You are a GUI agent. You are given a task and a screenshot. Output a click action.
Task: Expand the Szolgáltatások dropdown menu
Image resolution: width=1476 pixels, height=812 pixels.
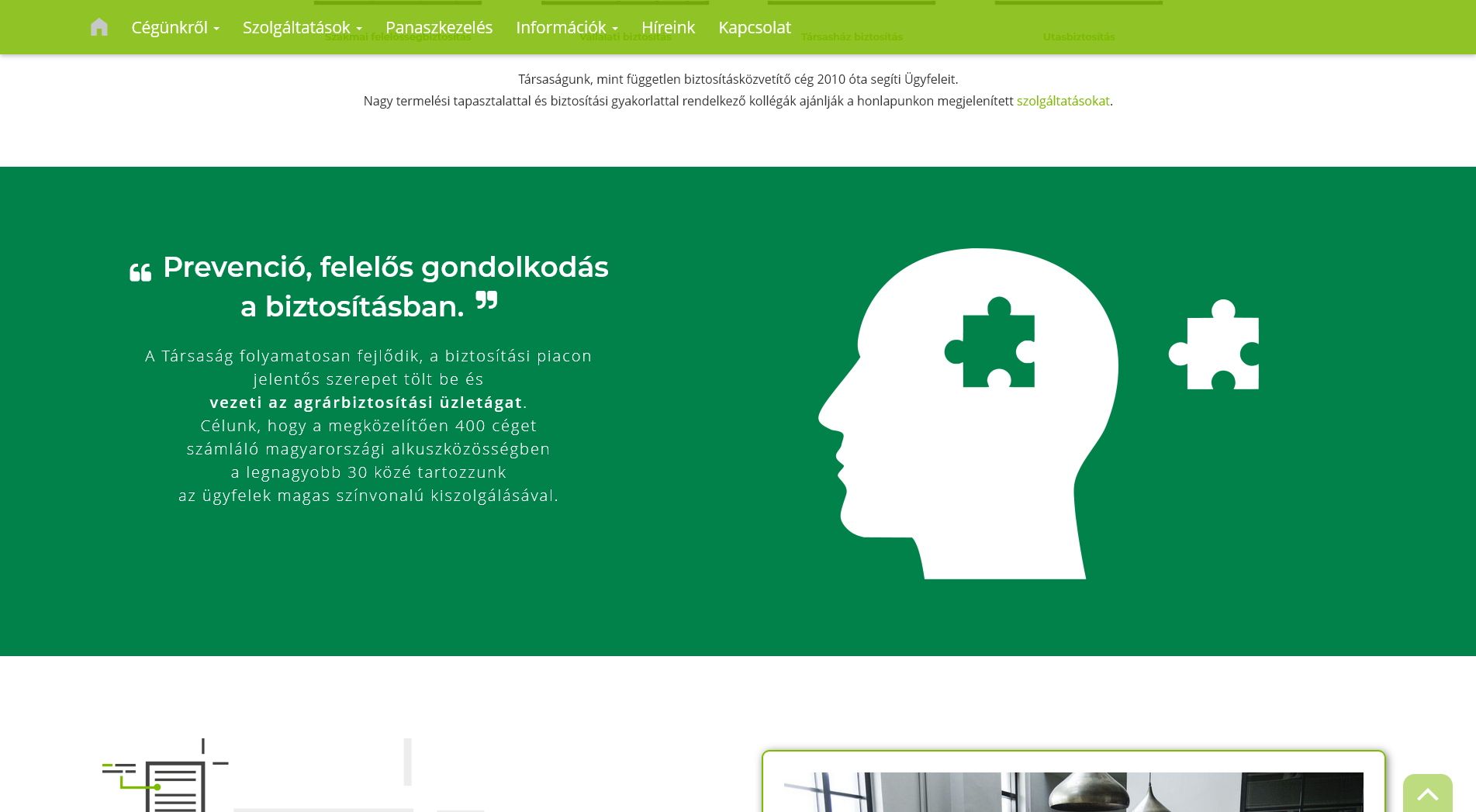click(302, 27)
